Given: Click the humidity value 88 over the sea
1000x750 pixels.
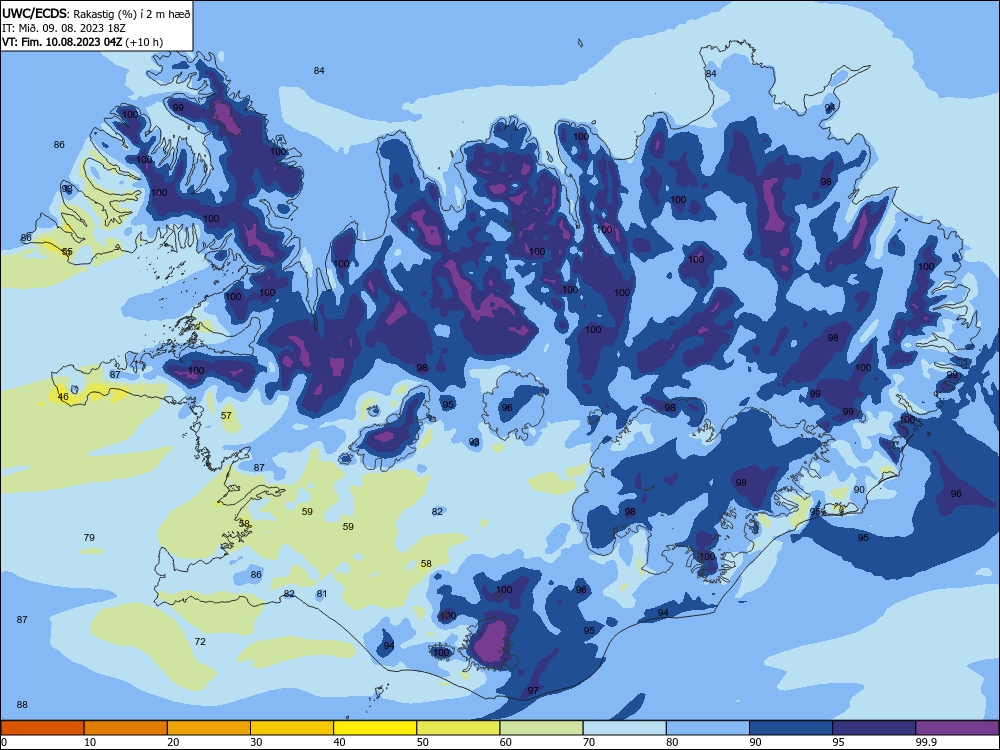Looking at the screenshot, I should click(x=22, y=705).
